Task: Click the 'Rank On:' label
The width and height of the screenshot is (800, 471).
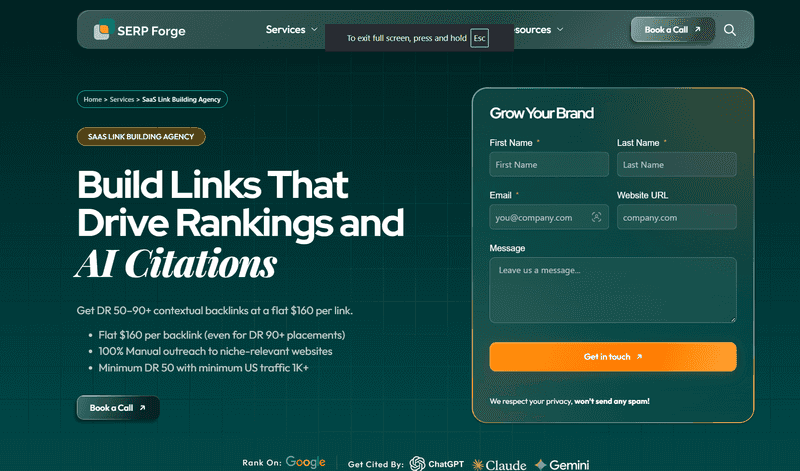Action: 262,462
